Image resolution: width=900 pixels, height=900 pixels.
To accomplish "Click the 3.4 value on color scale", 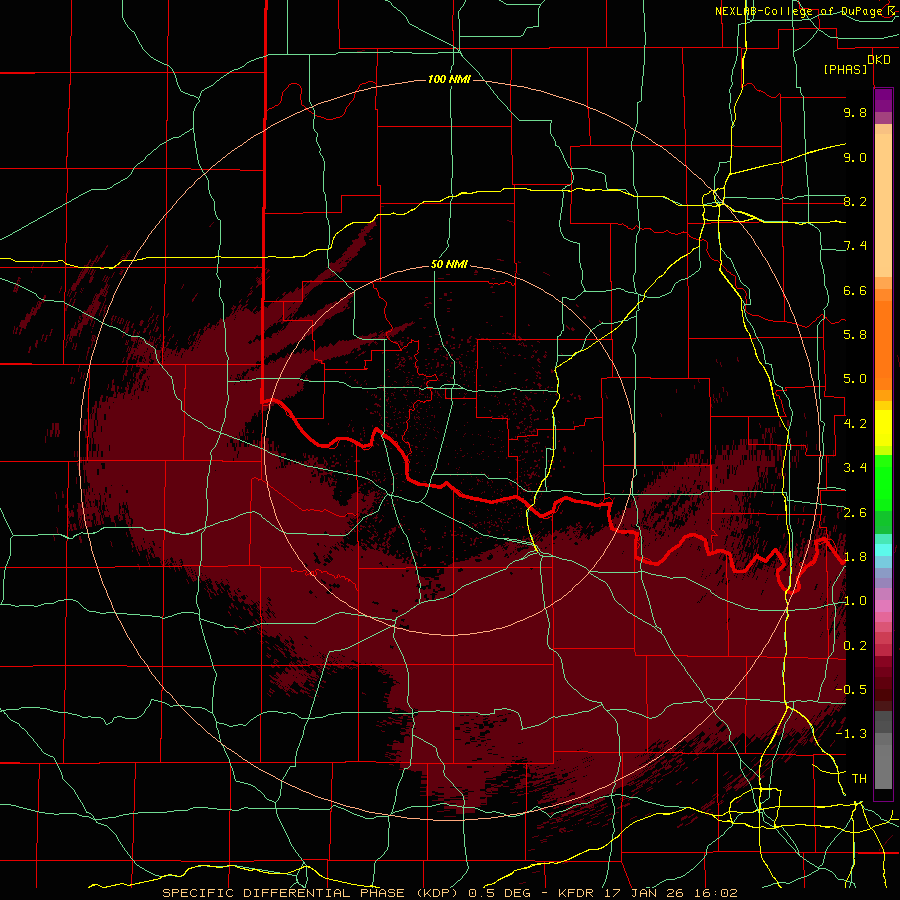I will (x=855, y=468).
